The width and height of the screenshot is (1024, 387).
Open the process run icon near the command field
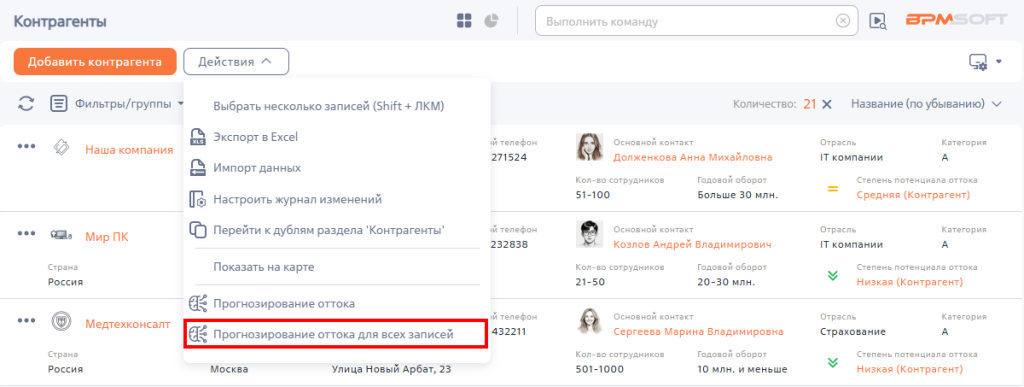tap(878, 22)
